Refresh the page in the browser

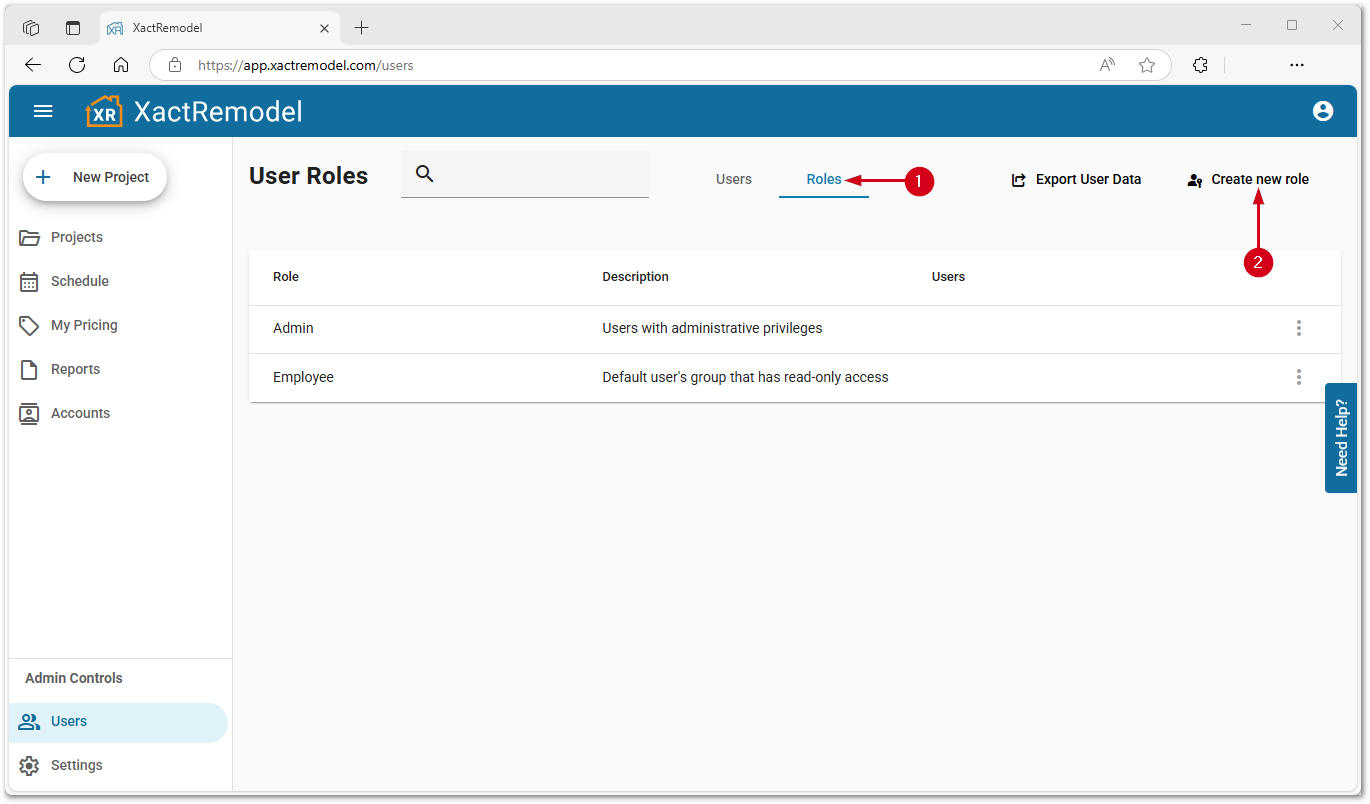[77, 65]
